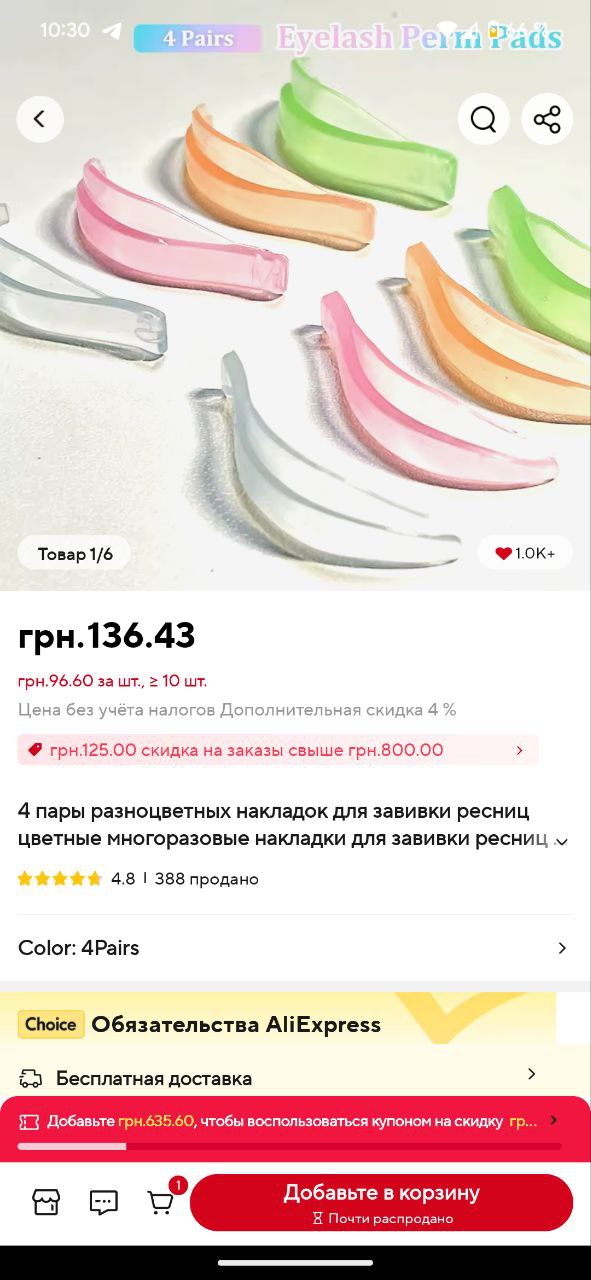Tap the back arrow icon

[40, 120]
